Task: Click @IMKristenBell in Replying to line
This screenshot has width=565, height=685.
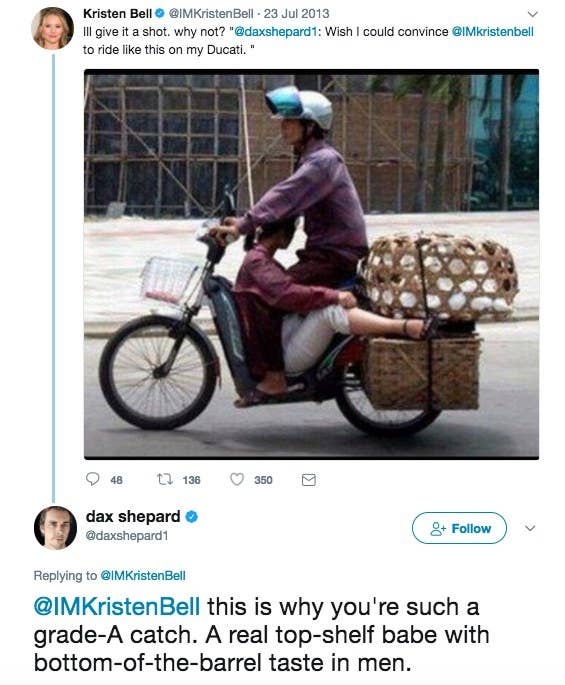Action: (143, 575)
